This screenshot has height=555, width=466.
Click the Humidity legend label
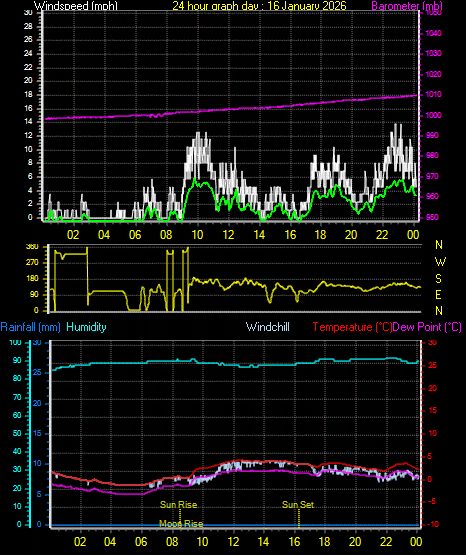(x=86, y=327)
